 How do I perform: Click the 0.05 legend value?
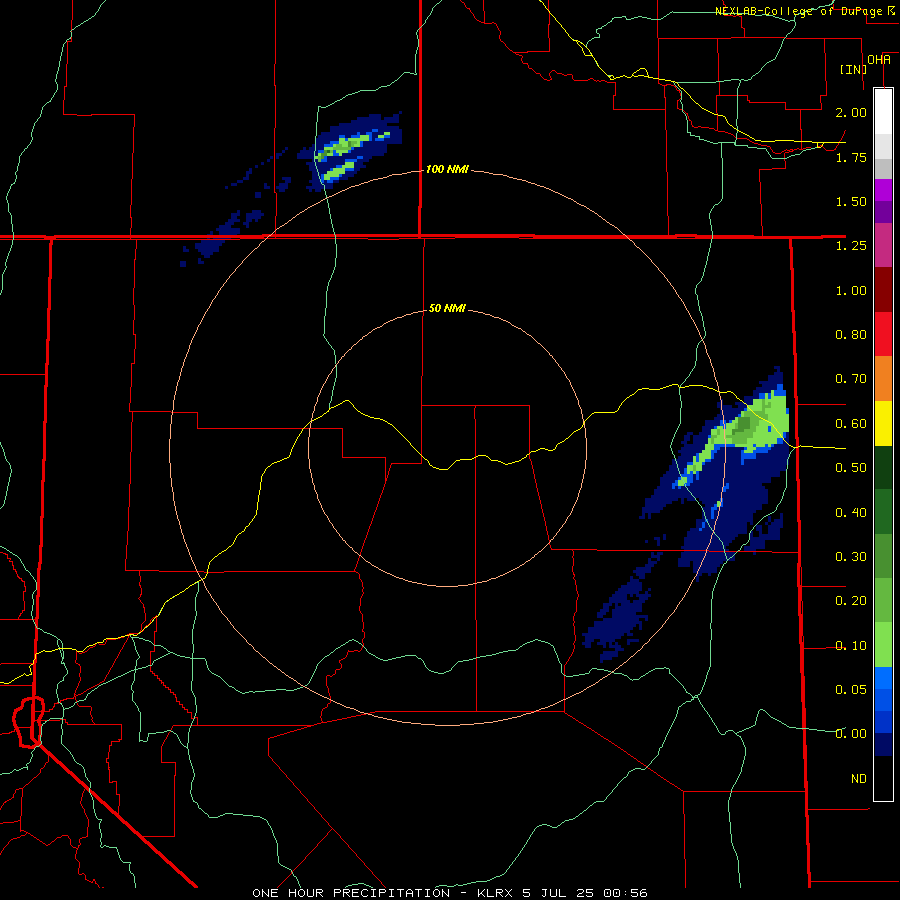tap(851, 689)
